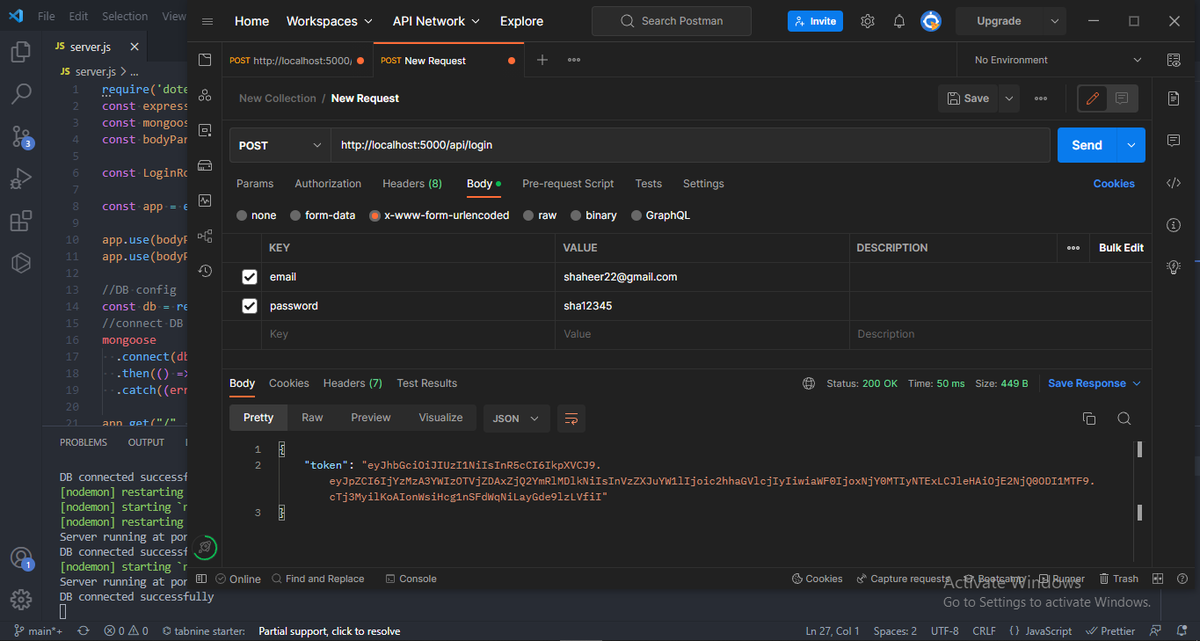Viewport: 1200px width, 641px height.
Task: Open Comments pane in right sidebar
Action: coord(1174,140)
